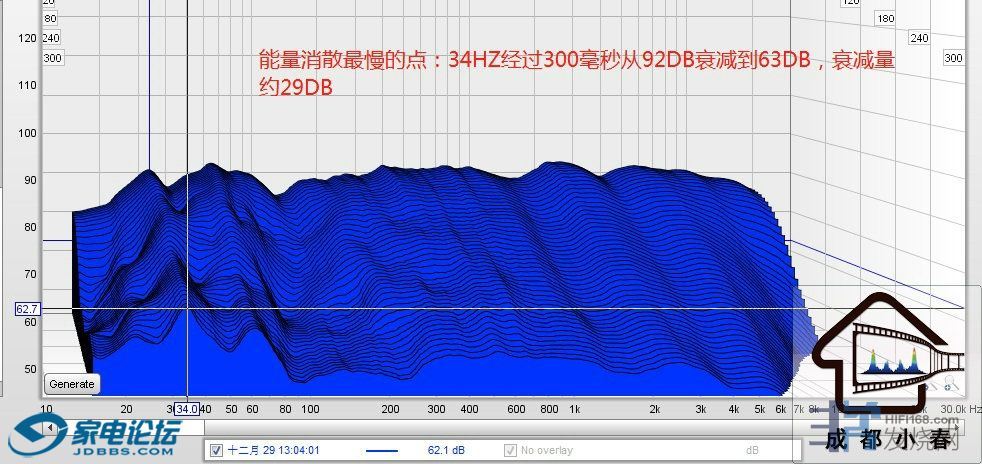Toggle the 十二月 29 13:04:01 trace checkbox

point(217,451)
